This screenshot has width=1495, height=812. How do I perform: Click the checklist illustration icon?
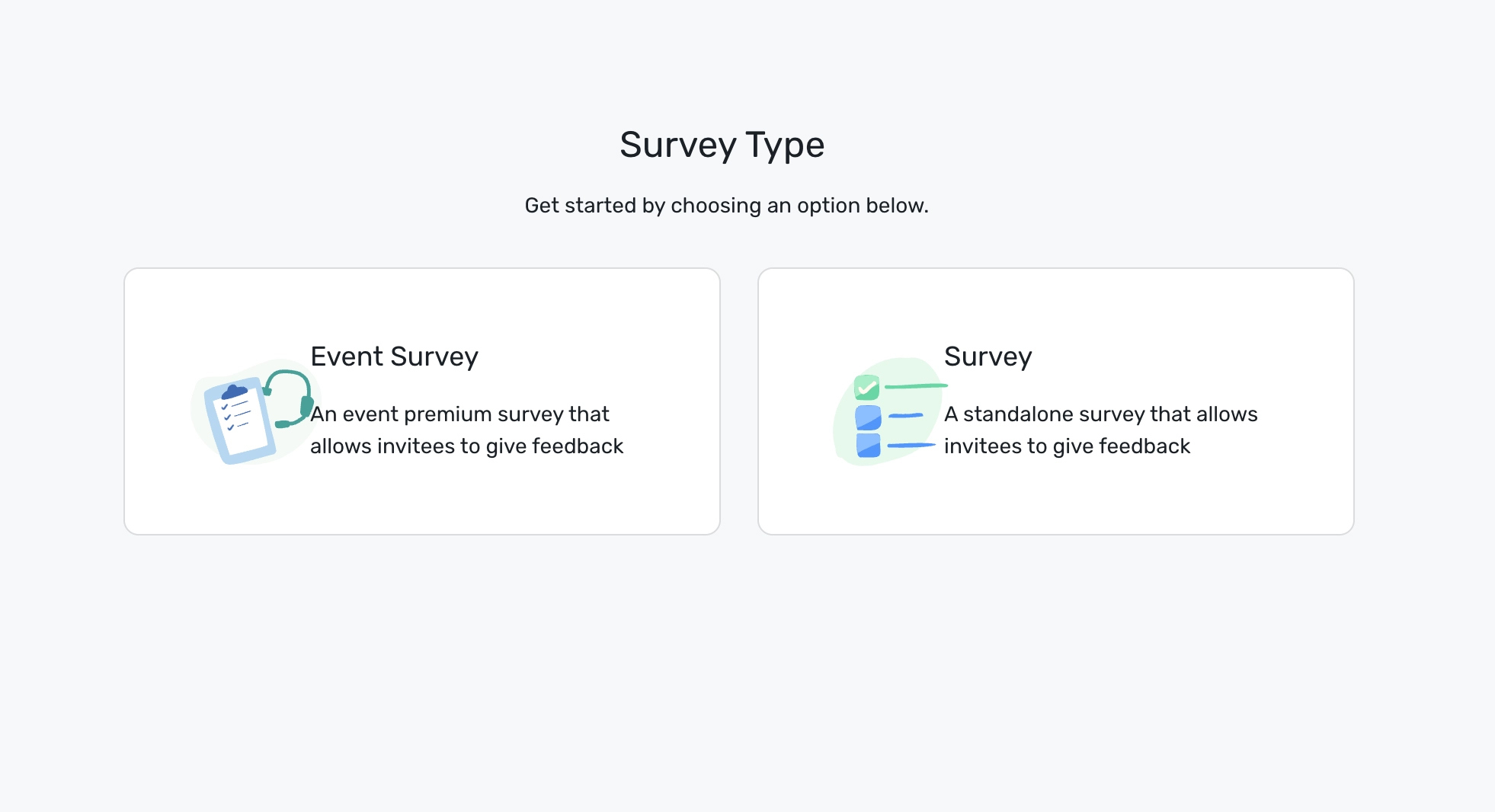point(890,411)
